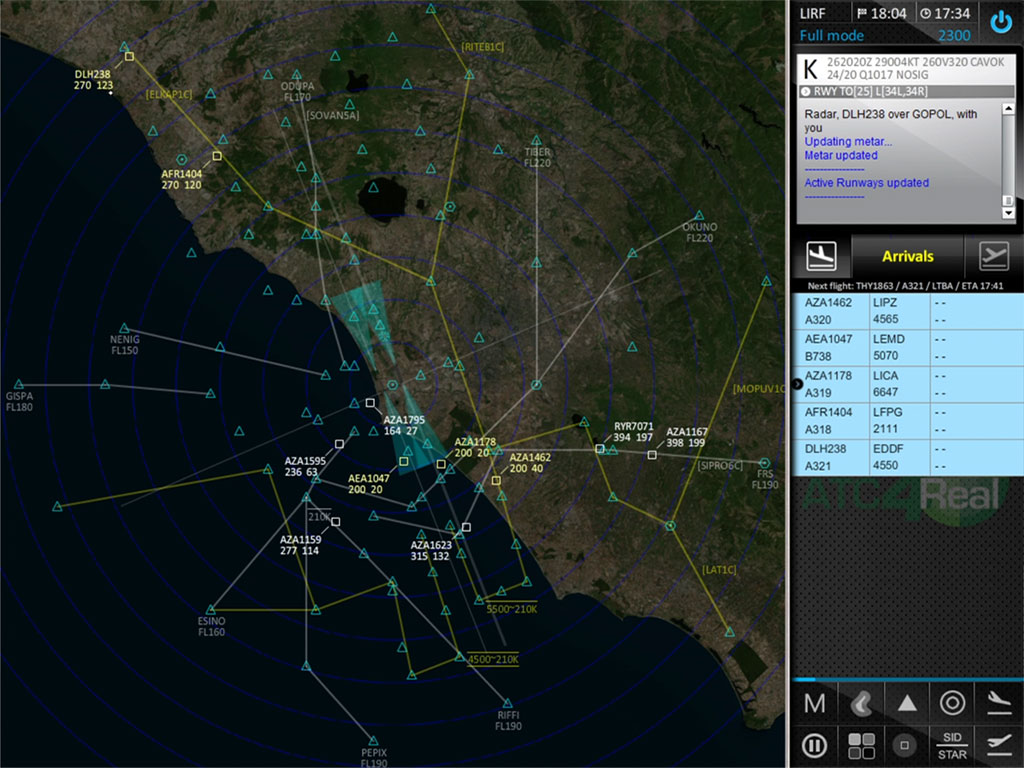Select the AFR1404 aircraft label on radar
This screenshot has width=1024, height=768.
[181, 179]
